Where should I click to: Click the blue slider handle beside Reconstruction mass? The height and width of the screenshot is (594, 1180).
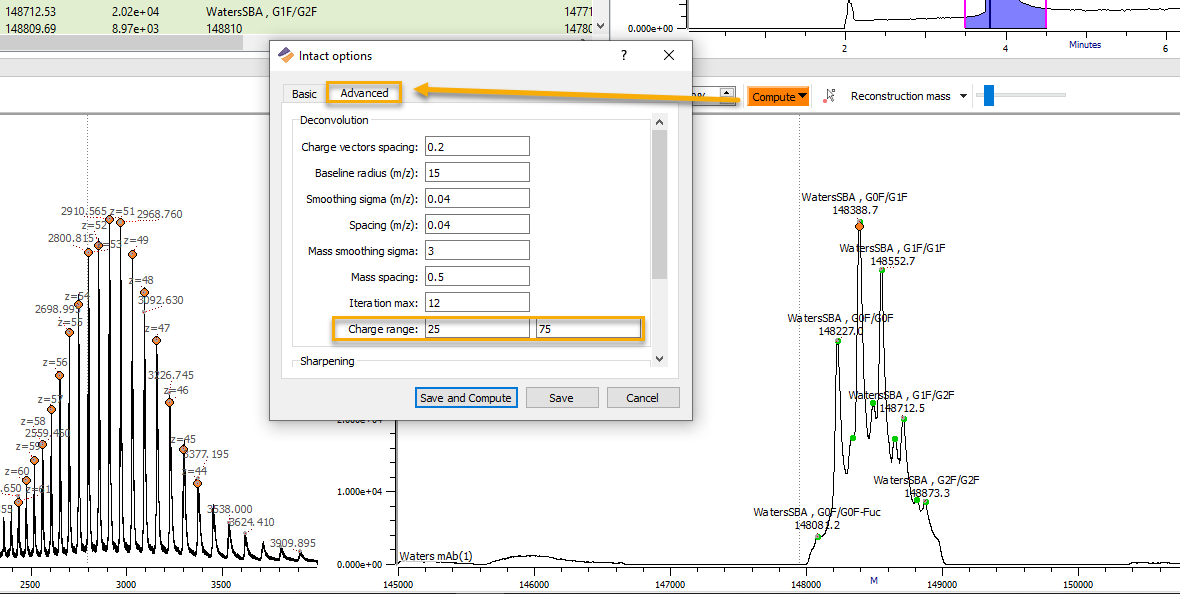[988, 96]
